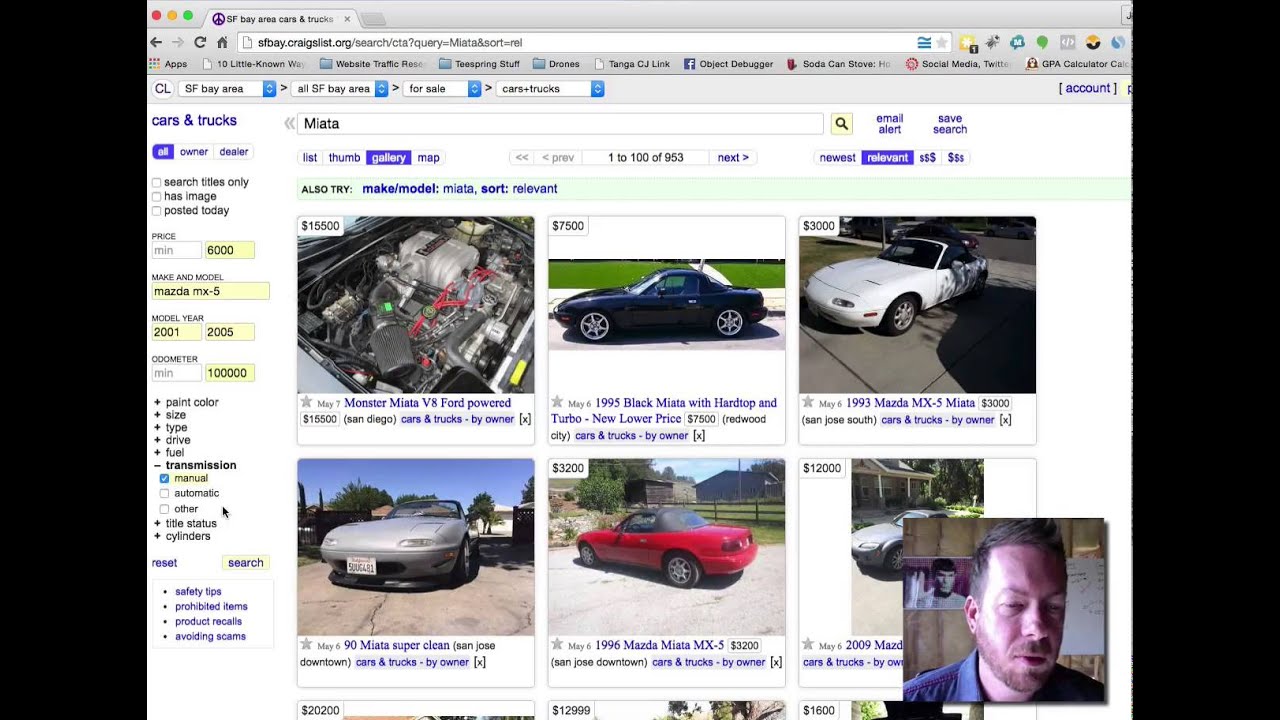This screenshot has width=1280, height=720.
Task: Expand the type filter
Action: click(171, 427)
